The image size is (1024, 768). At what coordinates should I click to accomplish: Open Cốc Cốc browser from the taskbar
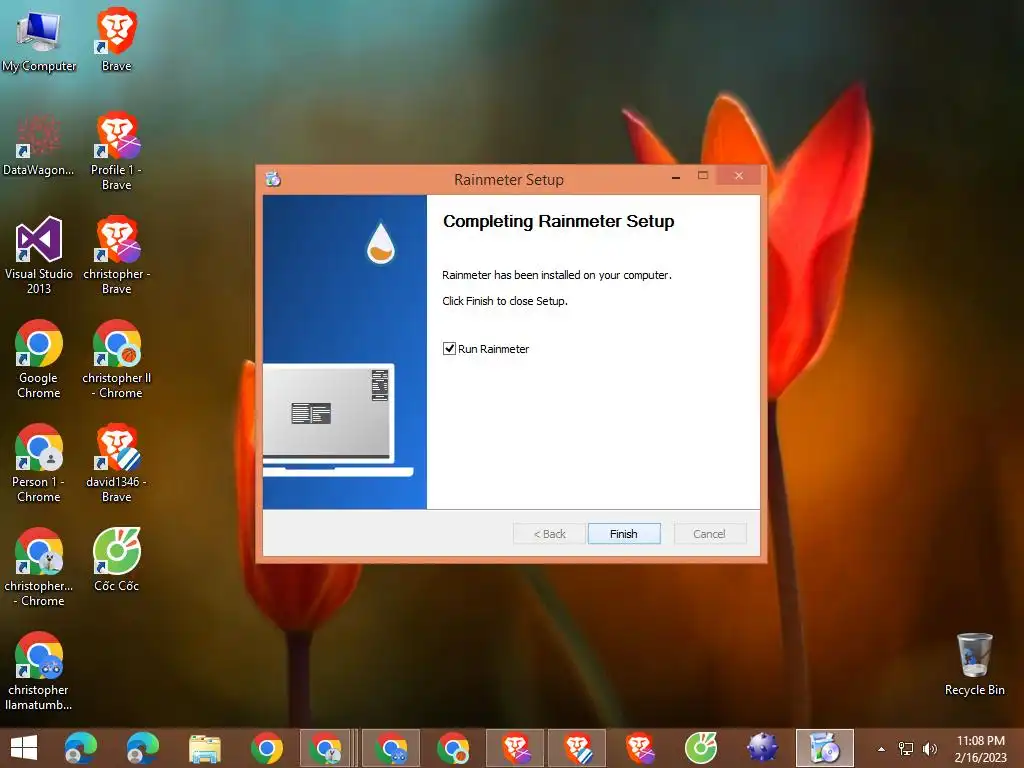tap(701, 748)
